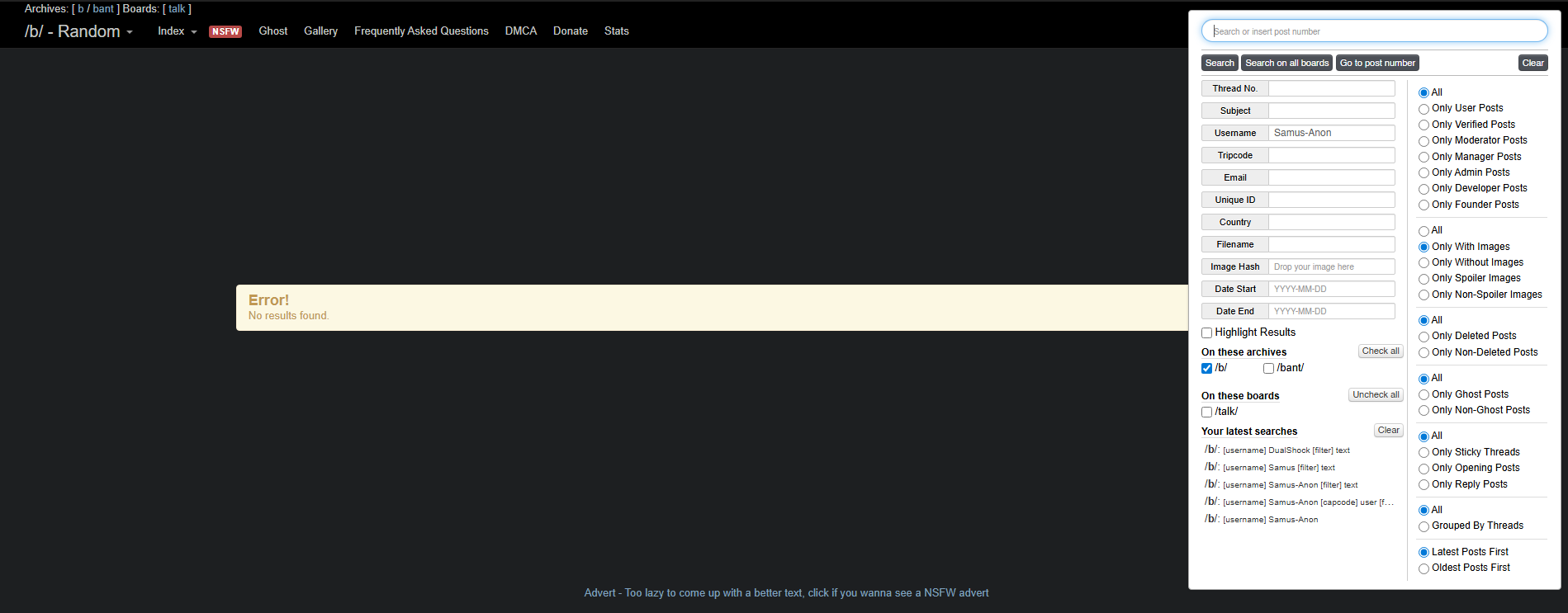Open the talk board link in the top bar
Screen dimensions: 1568x613
click(x=177, y=9)
